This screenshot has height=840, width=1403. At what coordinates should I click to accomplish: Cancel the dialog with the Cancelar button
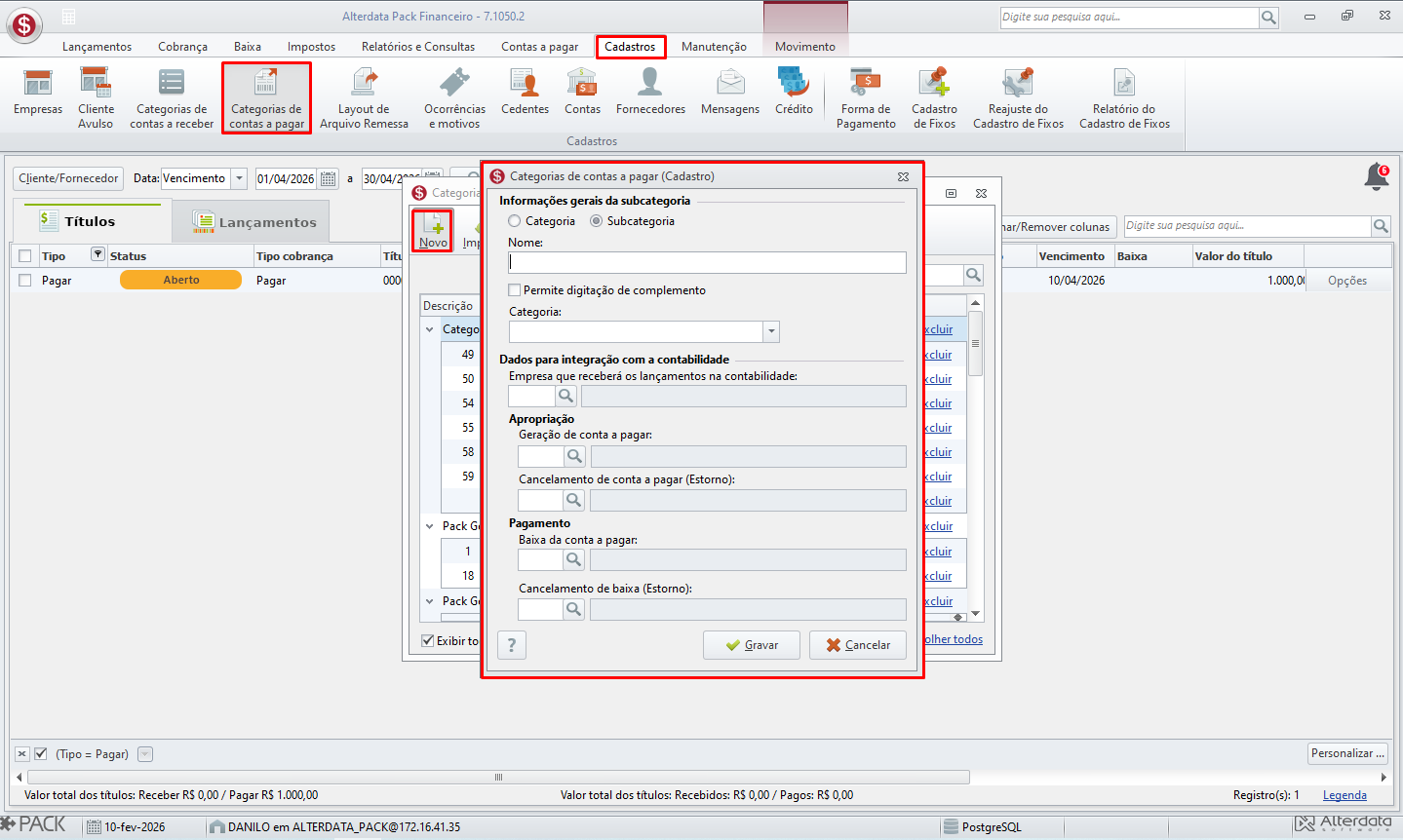click(858, 645)
